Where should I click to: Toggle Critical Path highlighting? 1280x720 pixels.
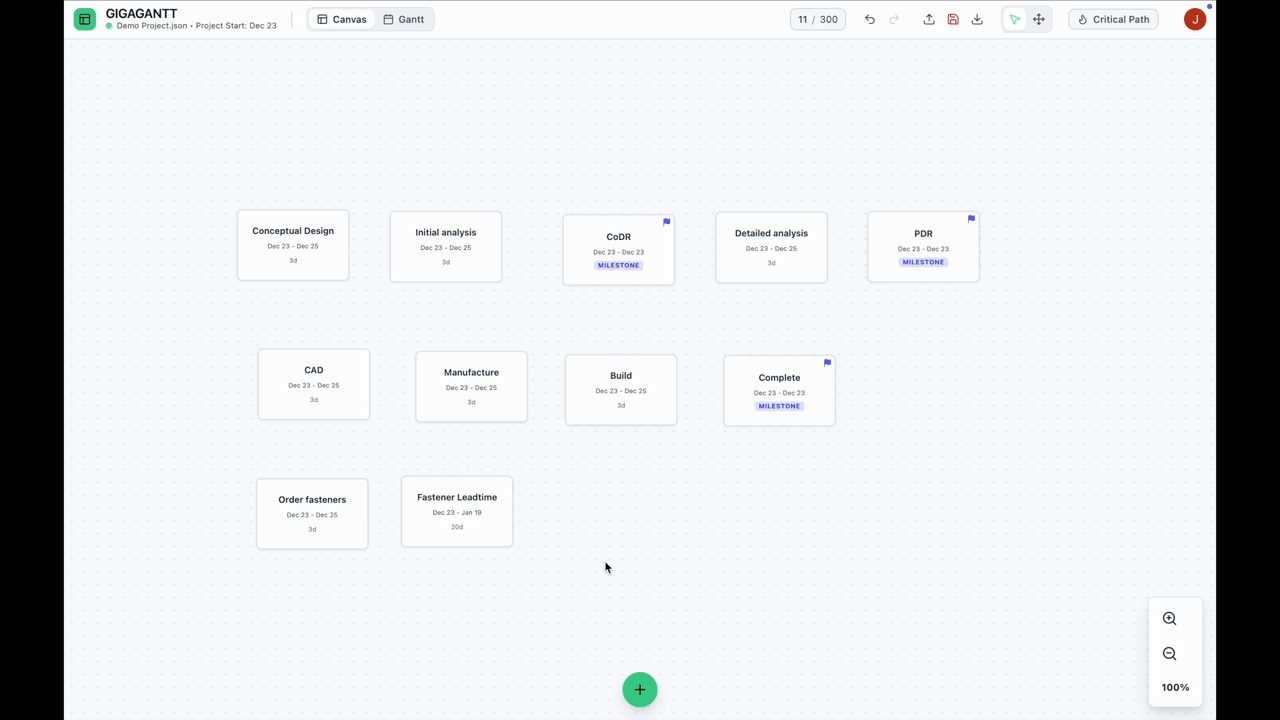(x=1113, y=19)
